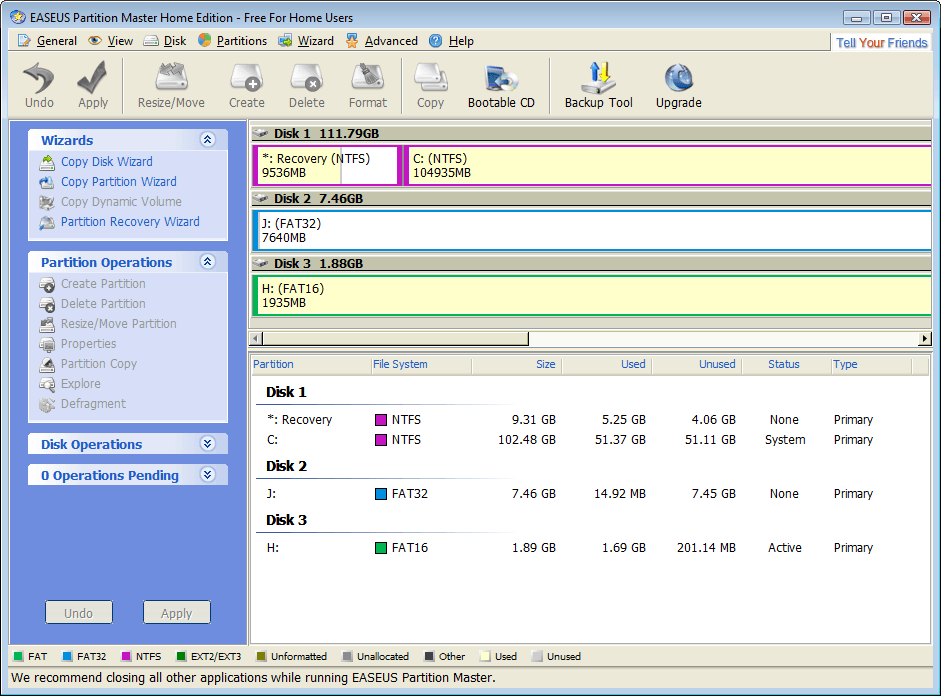Click Delete Partition in Partition Operations
Viewport: 941px width, 696px height.
click(x=103, y=304)
